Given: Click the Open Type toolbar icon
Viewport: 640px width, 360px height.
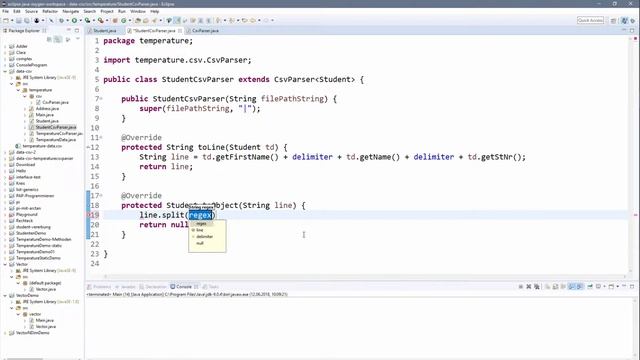Looking at the screenshot, I should coord(138,20).
